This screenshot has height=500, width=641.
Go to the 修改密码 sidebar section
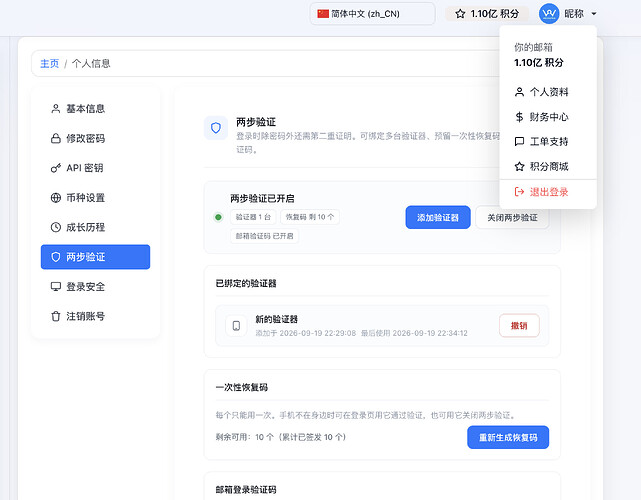tap(95, 139)
